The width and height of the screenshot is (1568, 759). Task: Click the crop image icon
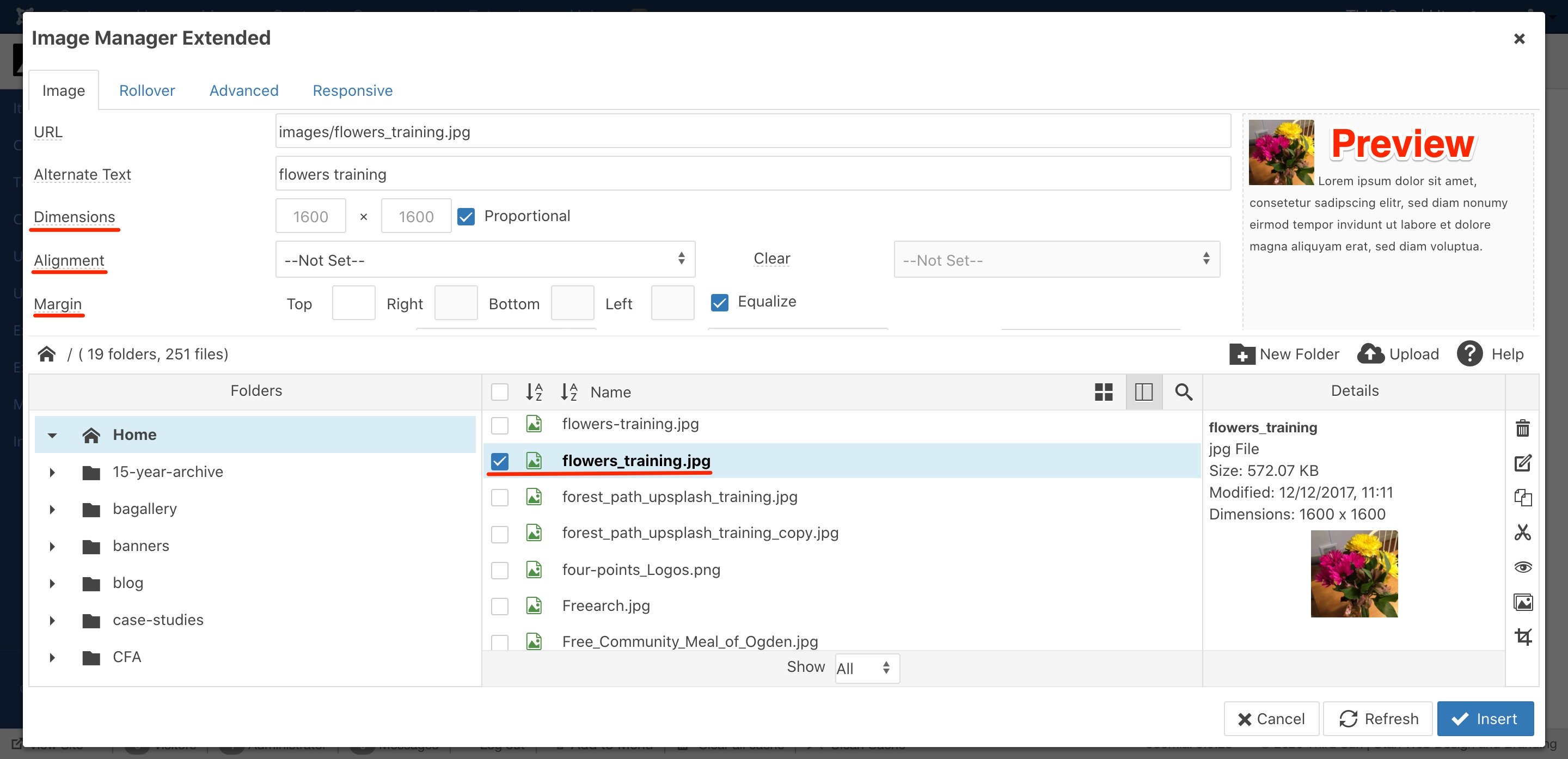(x=1522, y=636)
